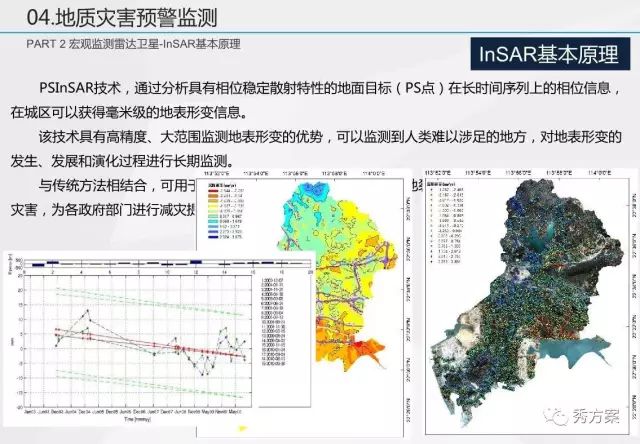Open the PS points satellite map image
640x444 pixels.
tap(529, 302)
